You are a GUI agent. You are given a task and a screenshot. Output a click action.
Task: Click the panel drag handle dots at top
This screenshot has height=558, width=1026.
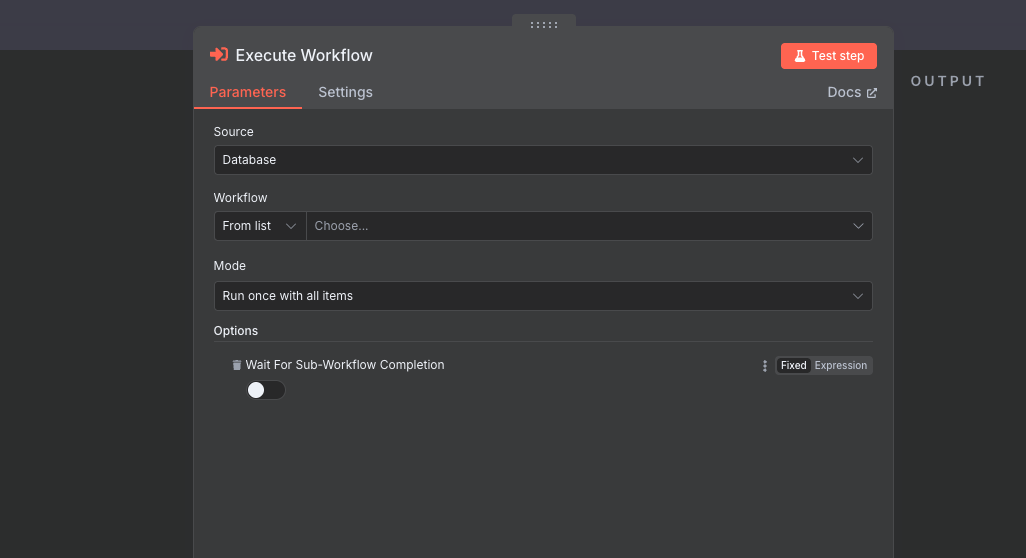coord(544,25)
